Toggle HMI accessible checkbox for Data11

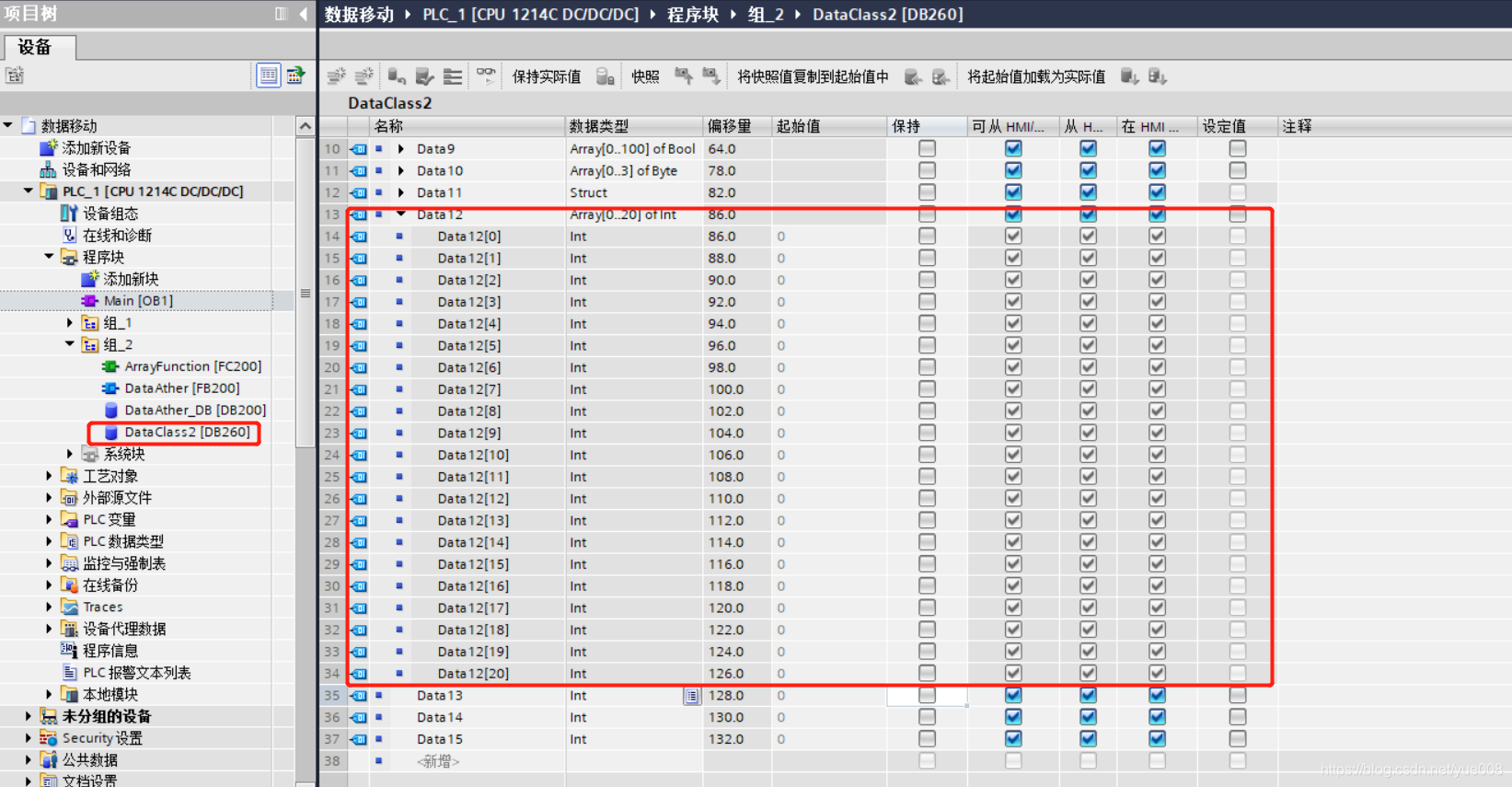click(x=1013, y=192)
